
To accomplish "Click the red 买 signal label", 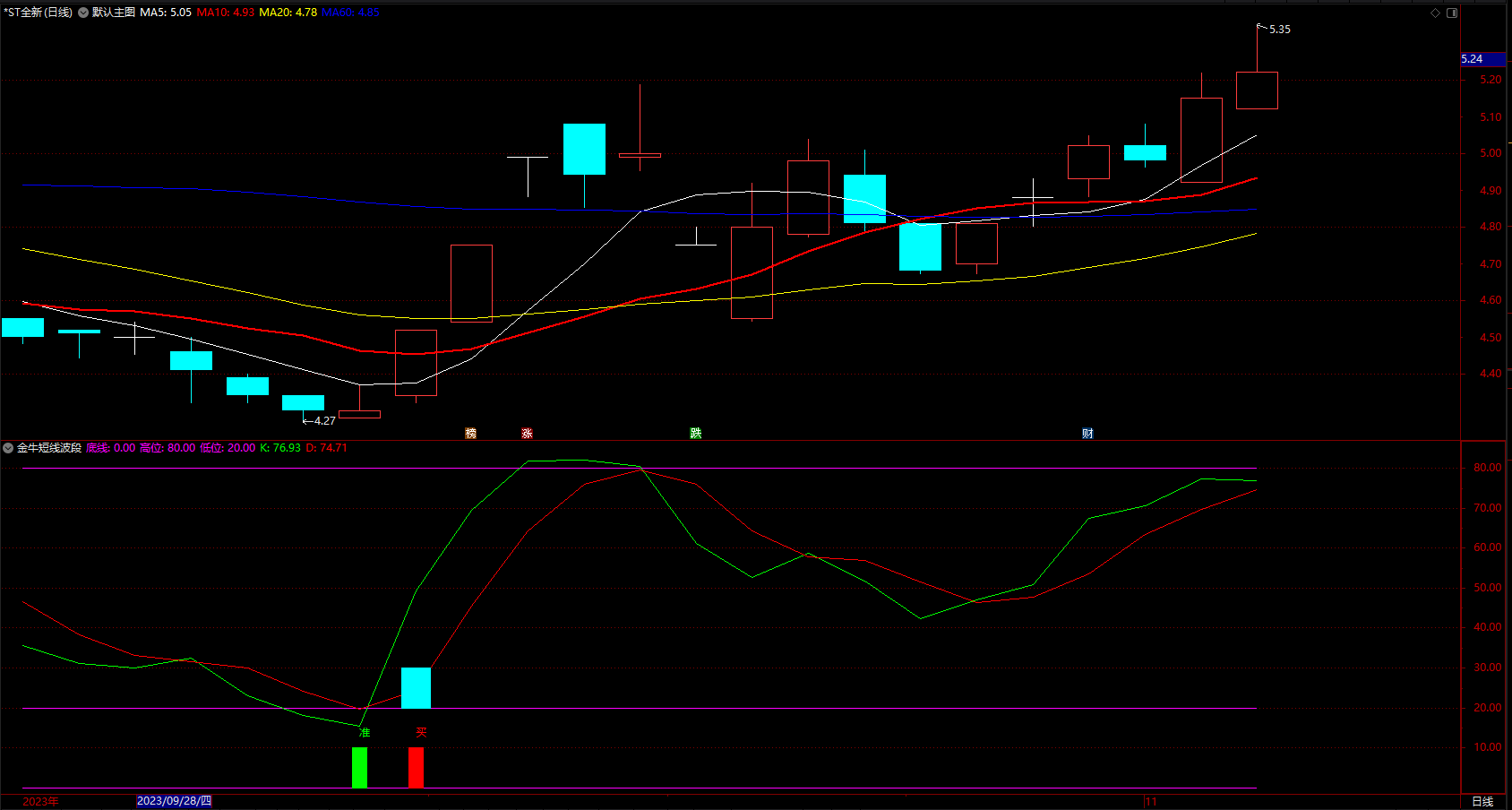I will click(x=421, y=733).
